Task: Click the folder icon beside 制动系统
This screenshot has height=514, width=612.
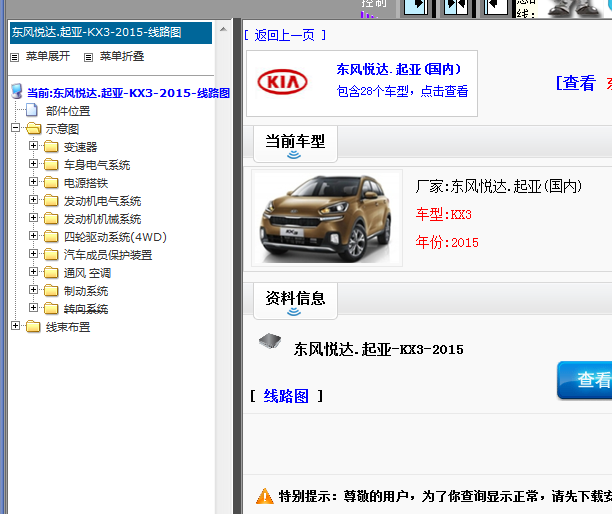Action: coord(51,290)
